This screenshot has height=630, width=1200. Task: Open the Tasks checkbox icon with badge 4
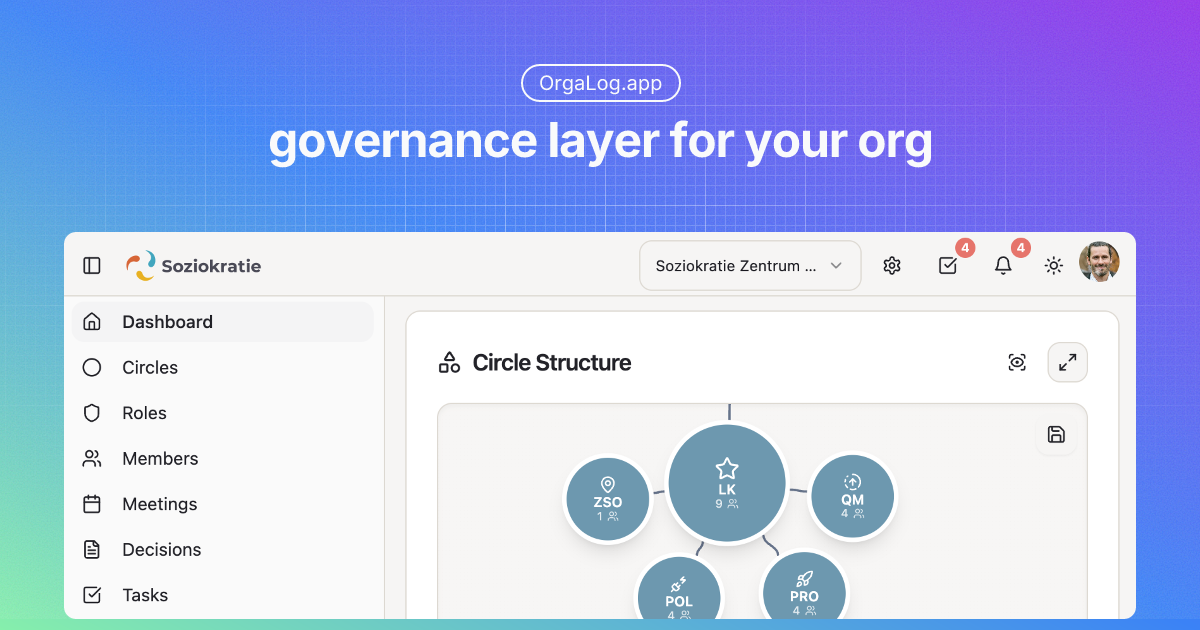coord(947,265)
